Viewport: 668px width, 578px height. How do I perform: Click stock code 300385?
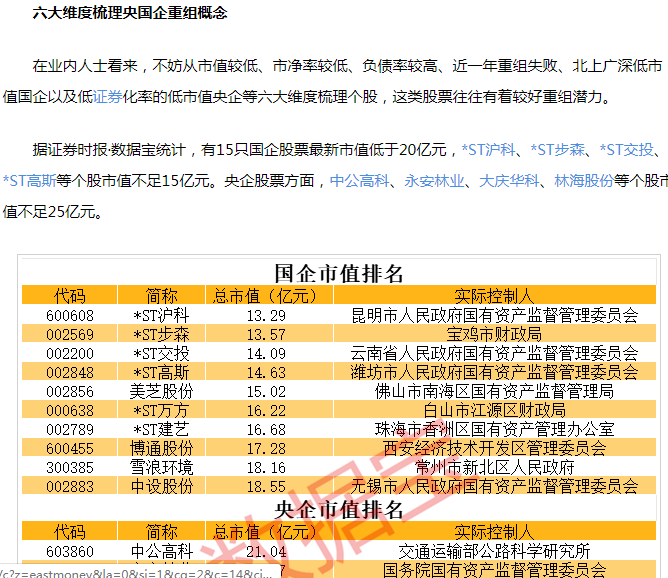(x=70, y=468)
